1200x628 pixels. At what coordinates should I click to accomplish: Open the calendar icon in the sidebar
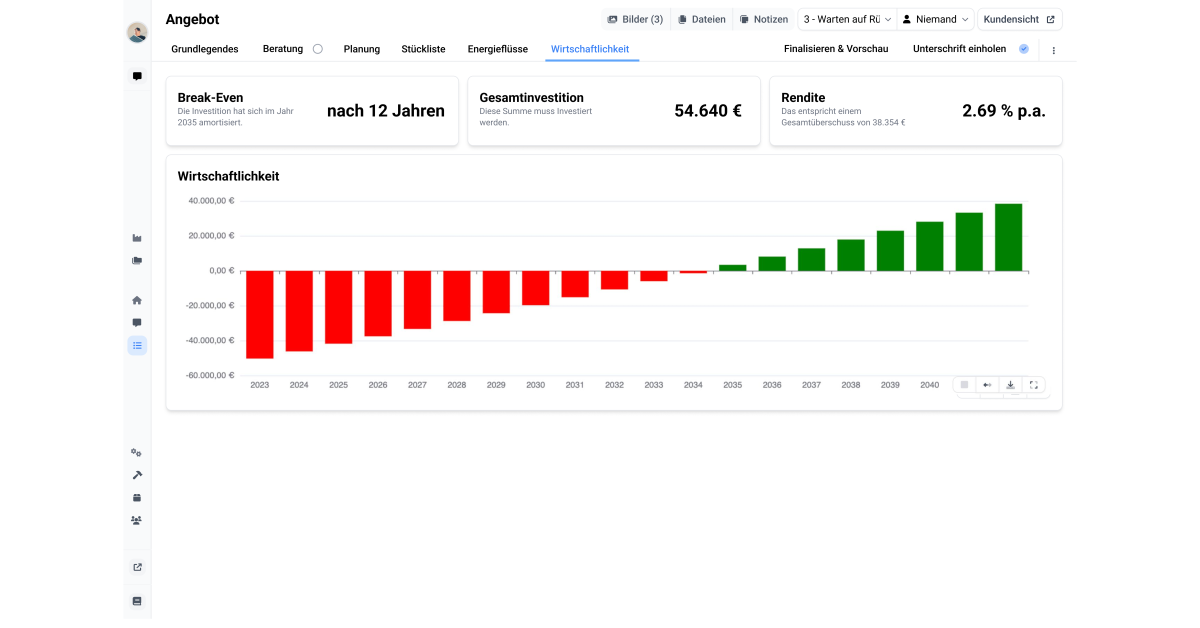[137, 498]
